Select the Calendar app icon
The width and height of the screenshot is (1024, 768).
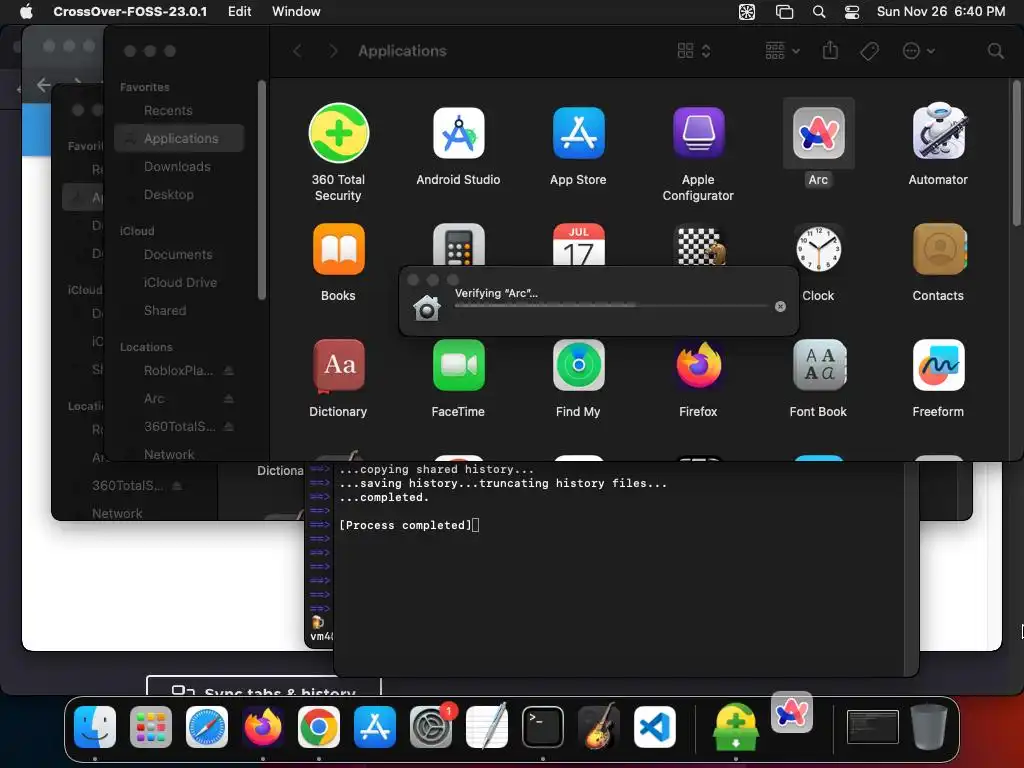(x=578, y=244)
